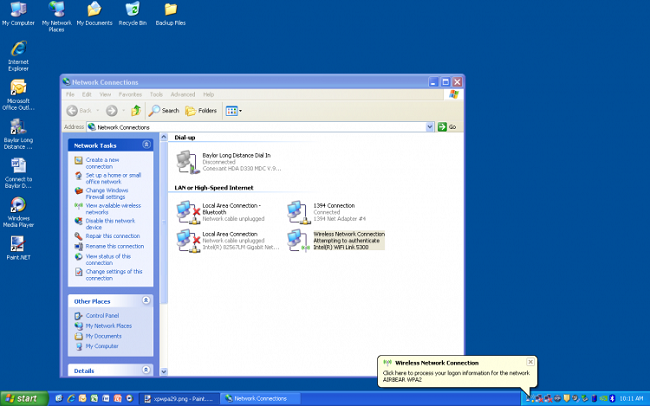
Task: Launch Internet Explorer from Quick Launch
Action: (x=70, y=399)
